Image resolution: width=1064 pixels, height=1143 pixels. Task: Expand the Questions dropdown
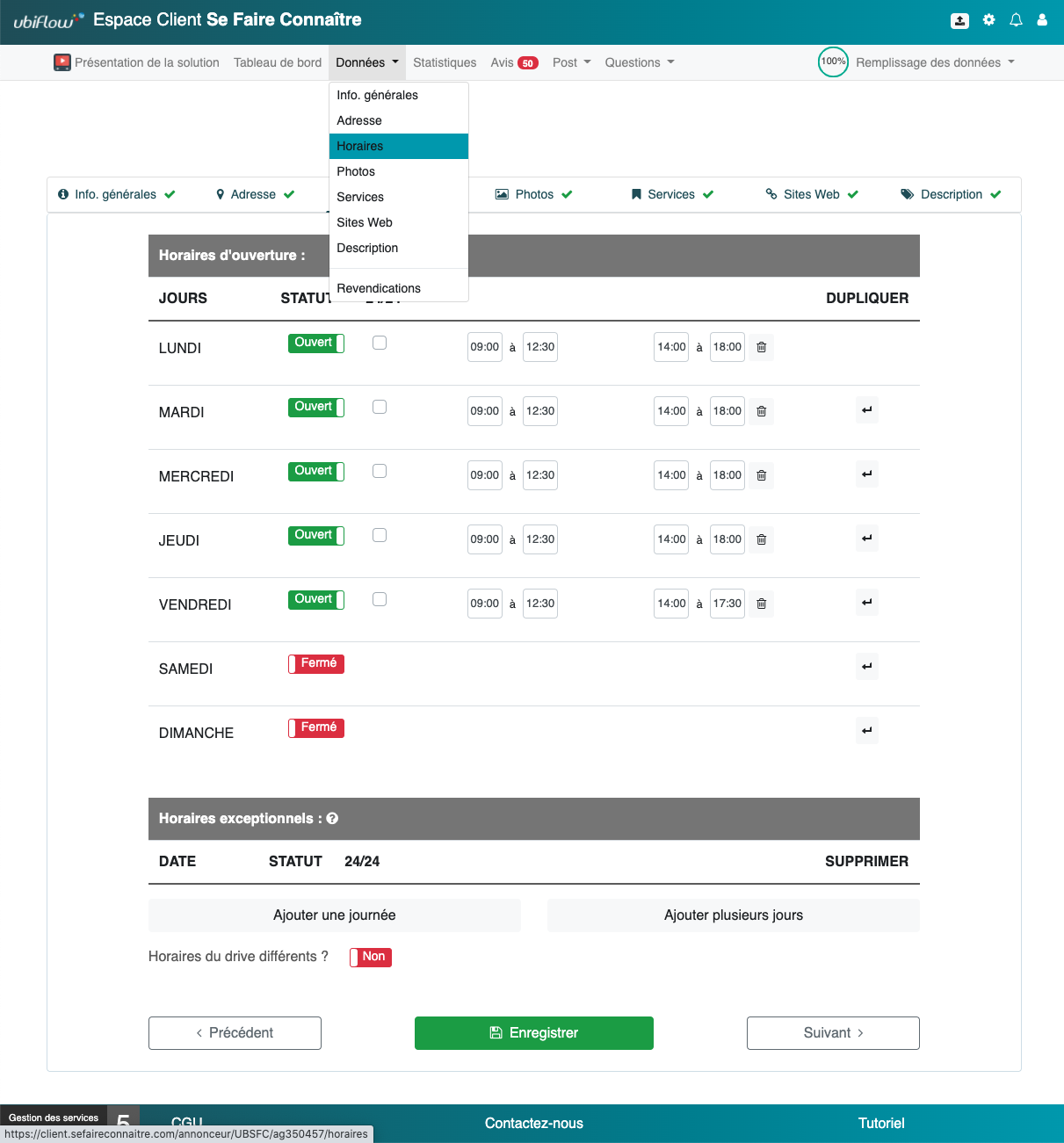(639, 62)
